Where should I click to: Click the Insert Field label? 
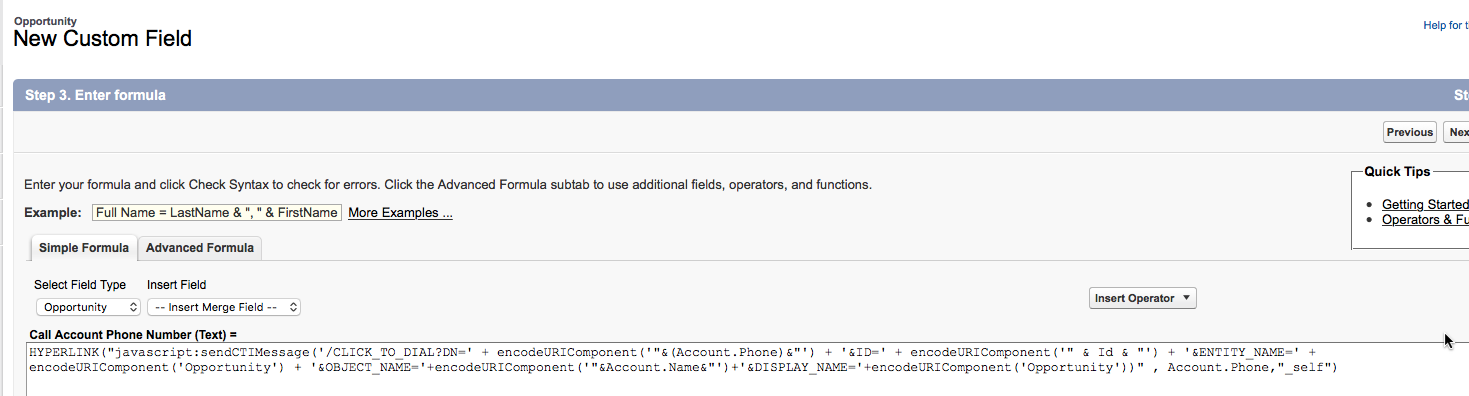177,285
